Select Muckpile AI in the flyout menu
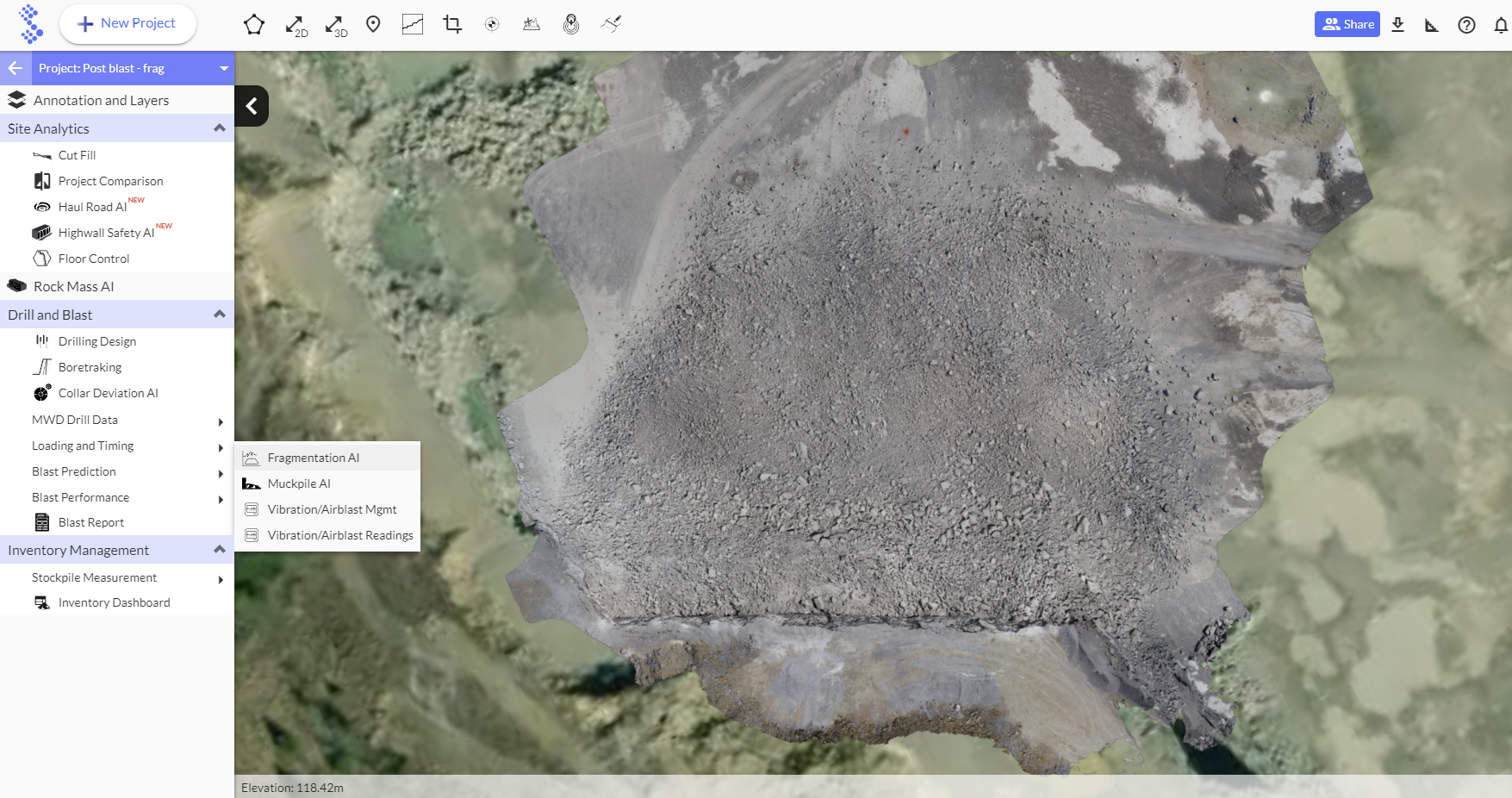The image size is (1512, 798). [299, 483]
